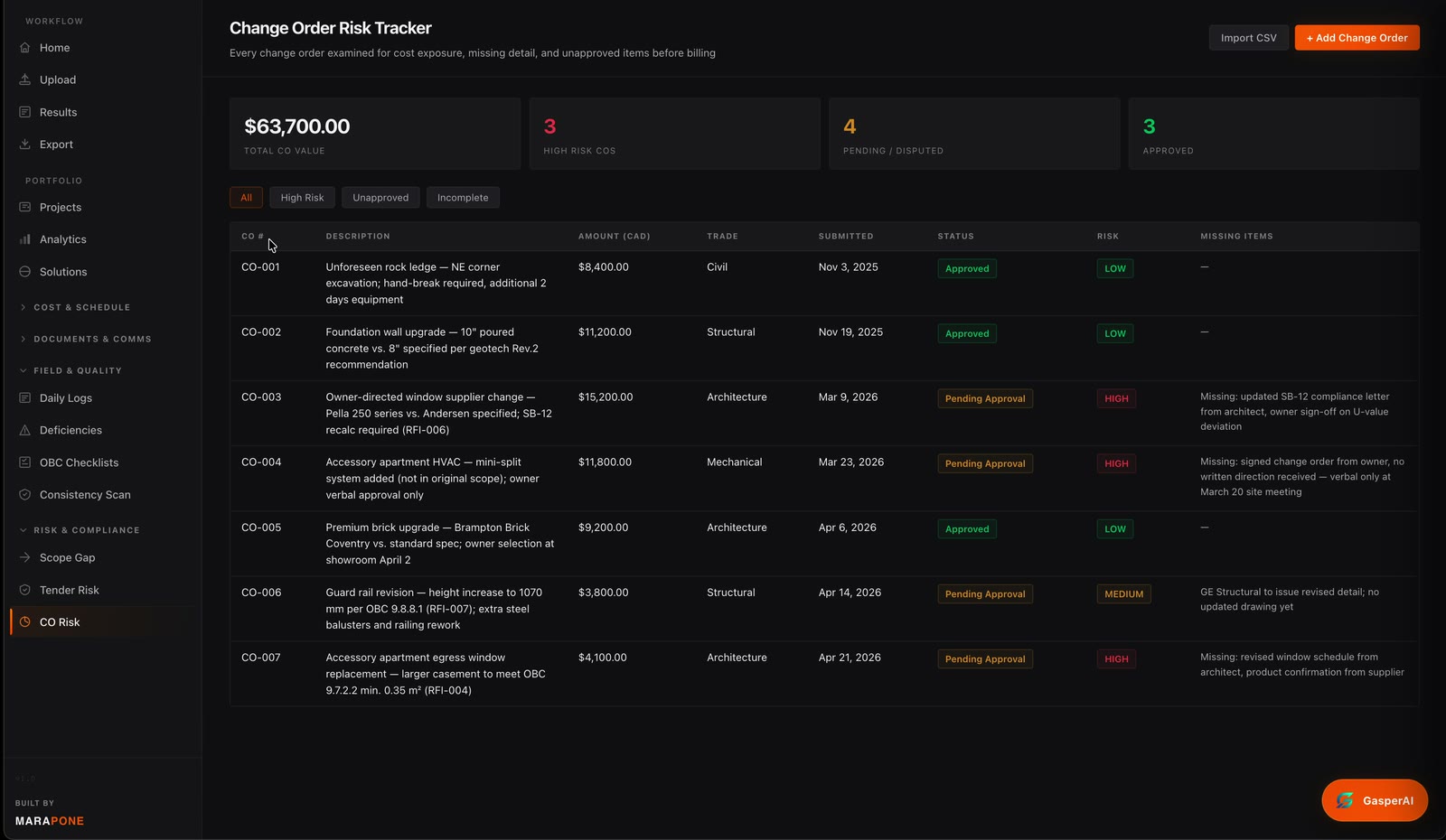1446x840 pixels.
Task: Click the GasperAI logo icon
Action: [1345, 800]
